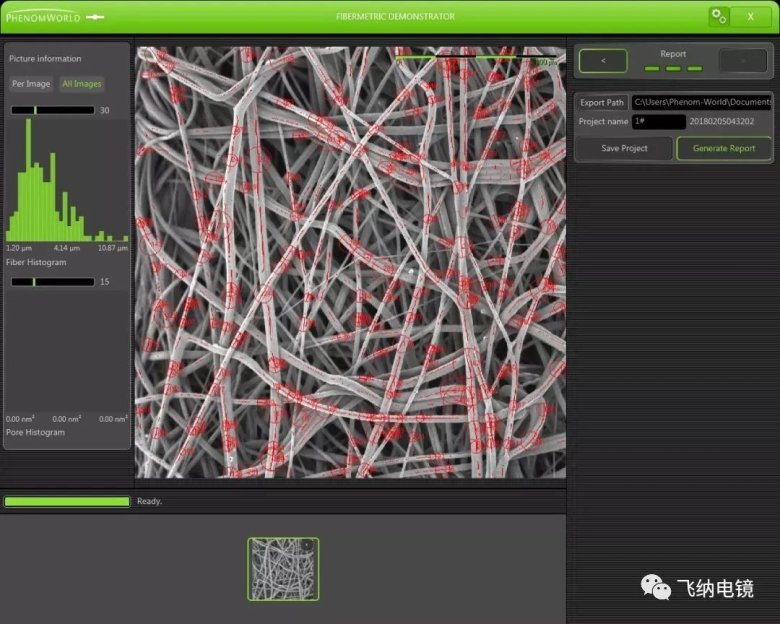Click the Project name input field
780x624 pixels.
(x=659, y=122)
